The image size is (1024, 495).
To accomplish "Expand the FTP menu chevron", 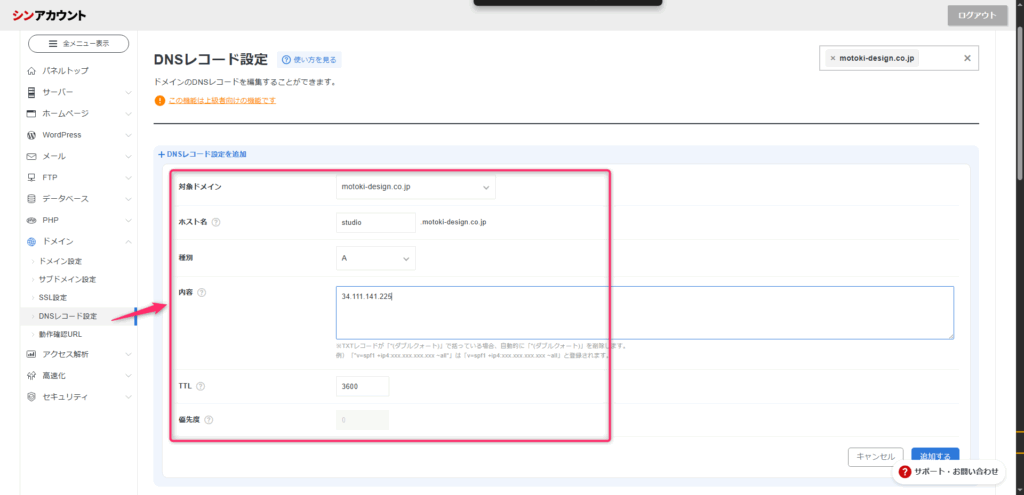I will (128, 178).
